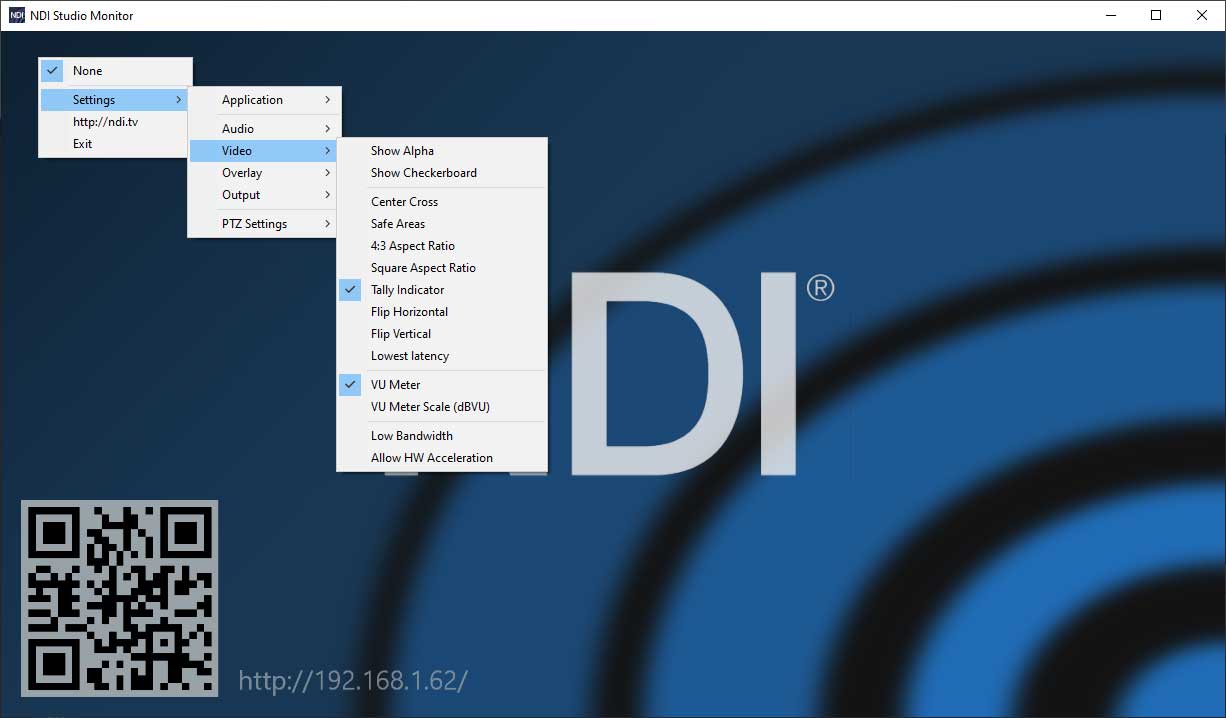Choose Exit from the menu

click(x=115, y=144)
